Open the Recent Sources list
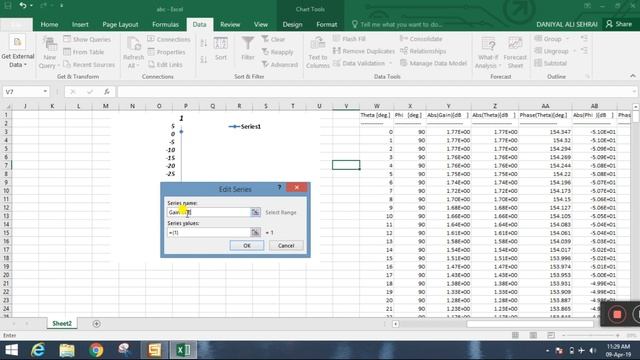This screenshot has height=360, width=640. pyautogui.click(x=89, y=64)
